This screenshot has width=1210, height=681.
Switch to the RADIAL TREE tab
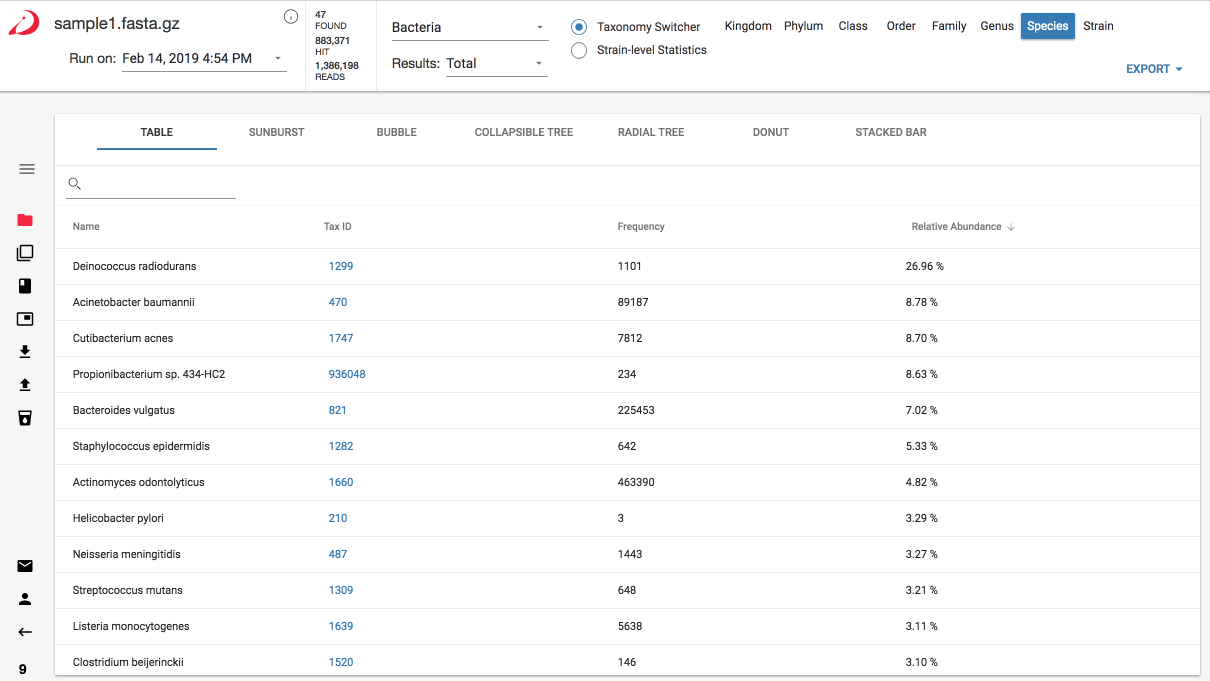(x=651, y=132)
